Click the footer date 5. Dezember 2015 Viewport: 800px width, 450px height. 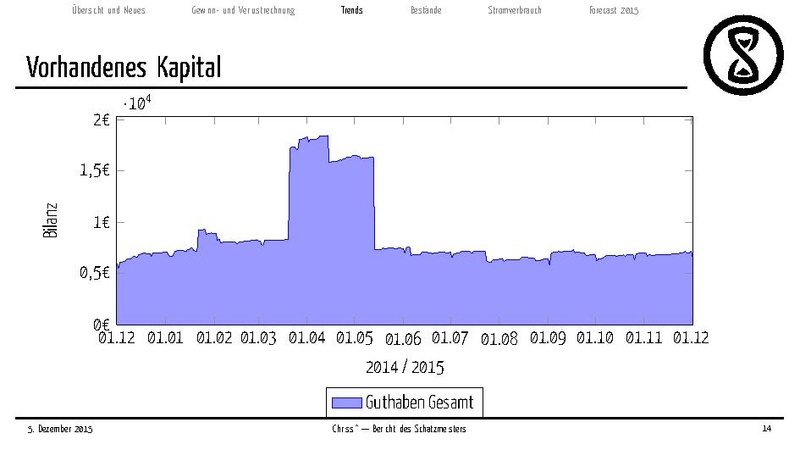(59, 429)
